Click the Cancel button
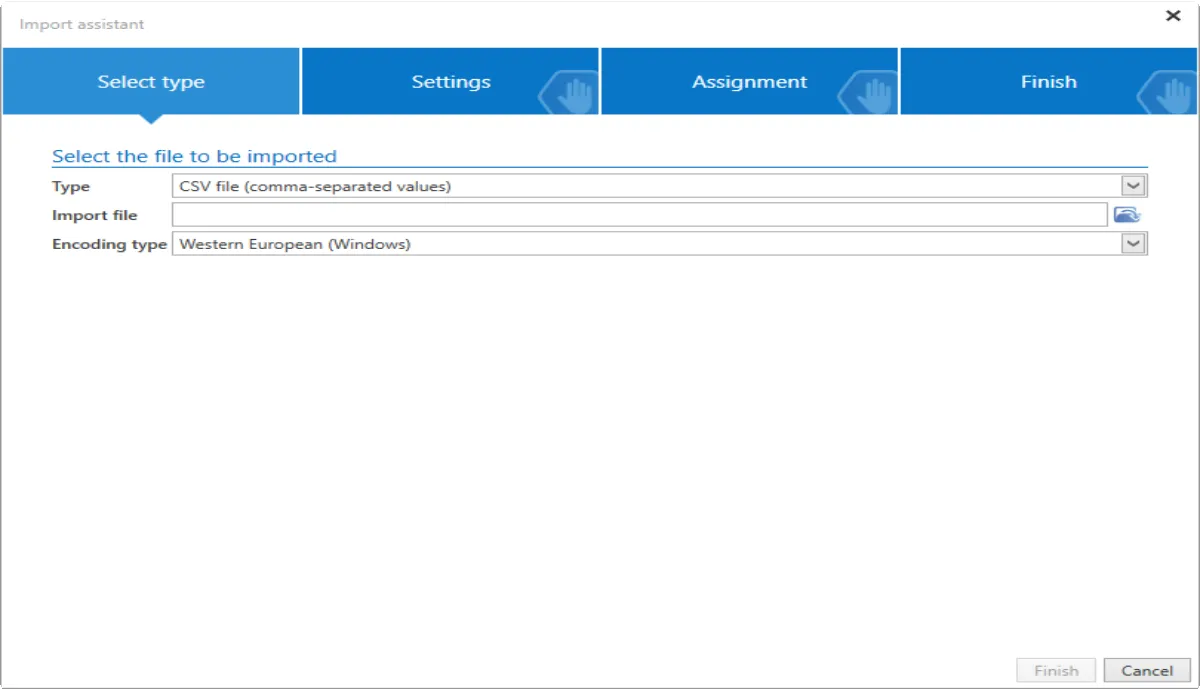The width and height of the screenshot is (1200, 689). pyautogui.click(x=1147, y=671)
